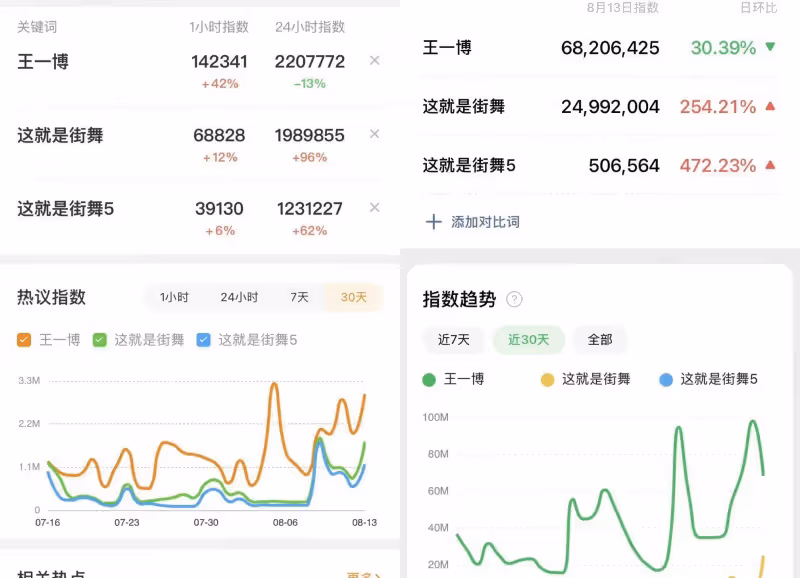Viewport: 800px width, 578px height.
Task: Click the 24,992,004 index value
Action: [610, 107]
